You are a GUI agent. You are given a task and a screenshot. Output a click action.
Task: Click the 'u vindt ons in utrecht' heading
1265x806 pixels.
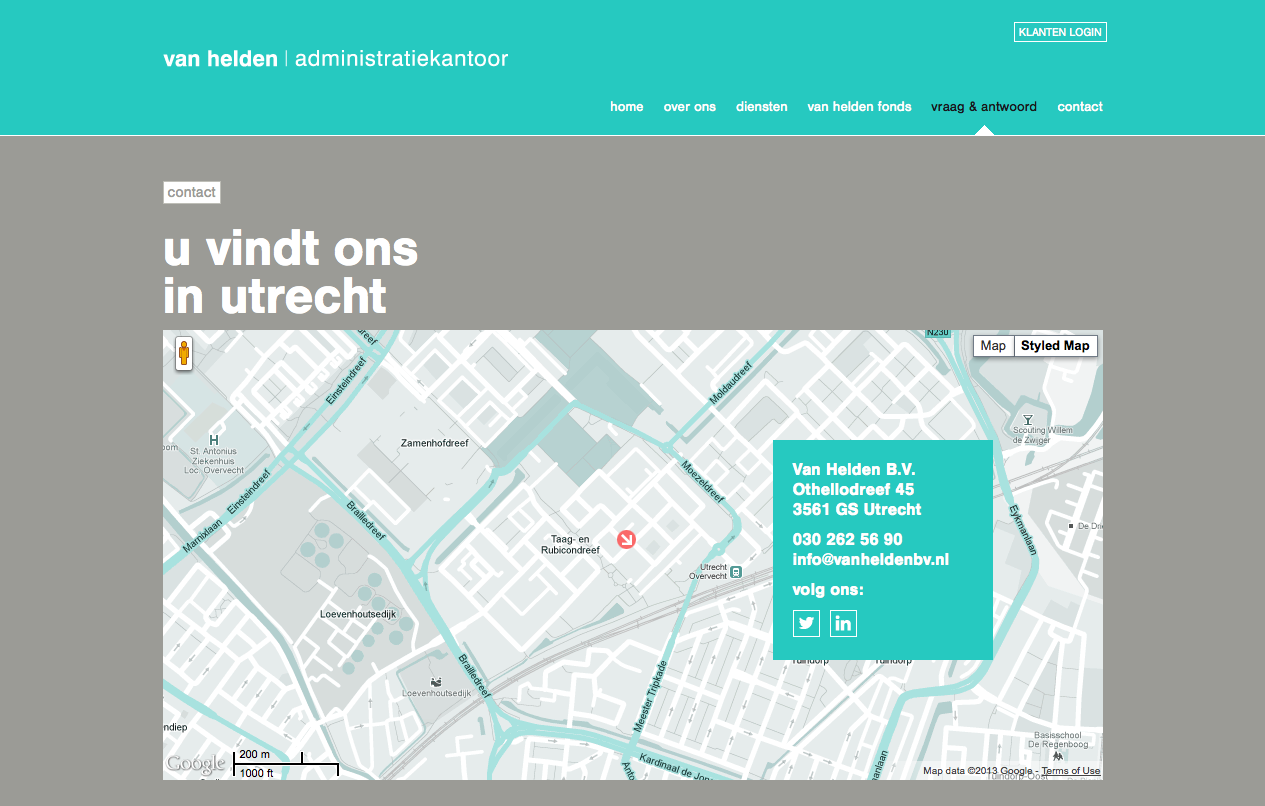click(291, 272)
